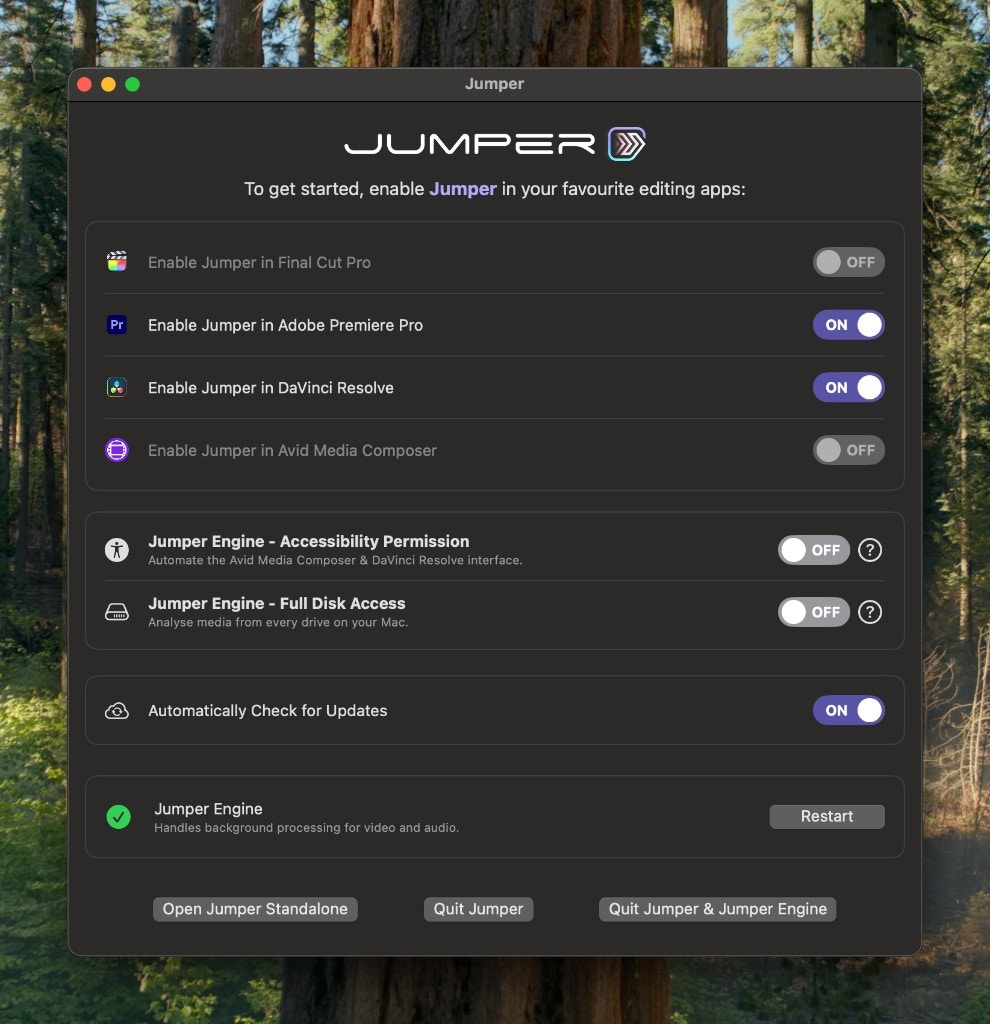The width and height of the screenshot is (990, 1024).
Task: Turn off Jumper in DaVinci Resolve toggle
Action: 849,387
